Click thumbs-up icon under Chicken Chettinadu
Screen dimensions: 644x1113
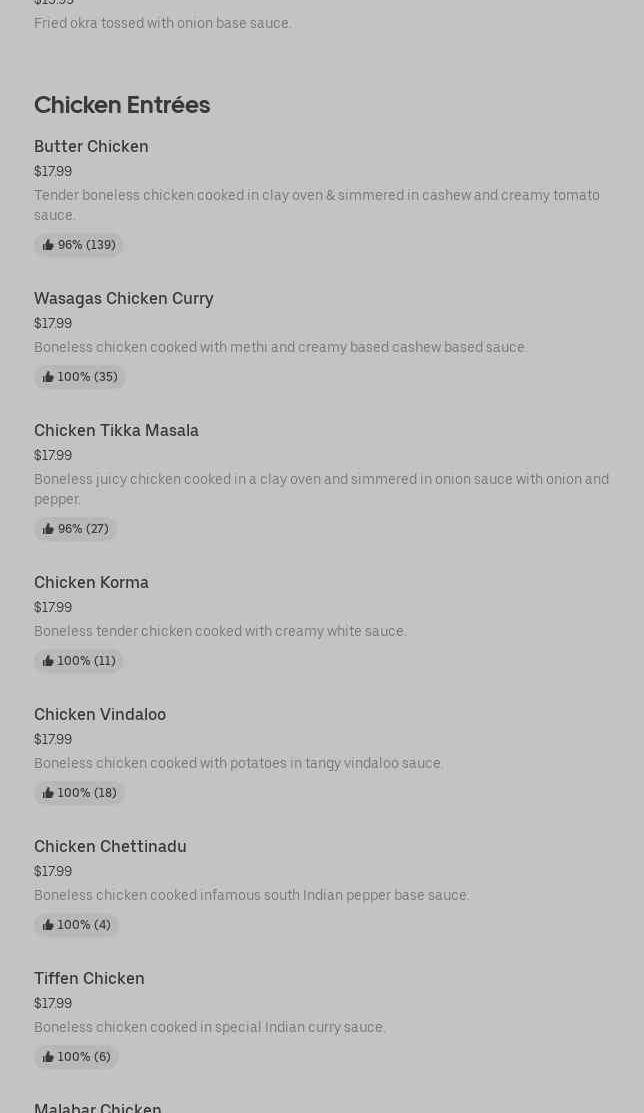pos(48,925)
